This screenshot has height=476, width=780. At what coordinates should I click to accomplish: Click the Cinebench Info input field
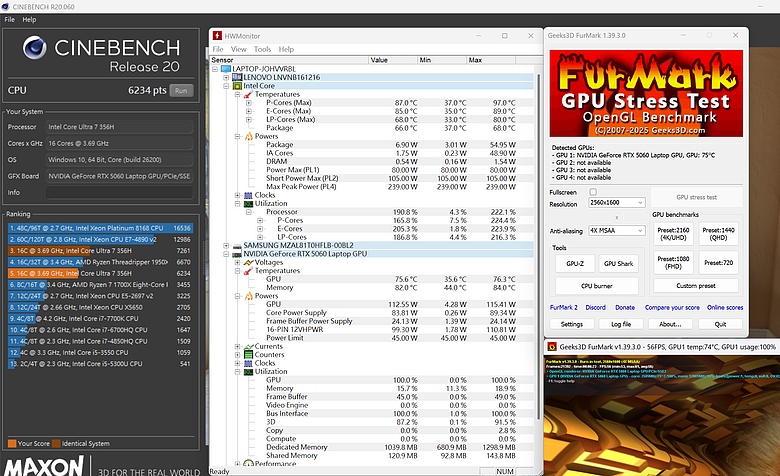point(119,192)
